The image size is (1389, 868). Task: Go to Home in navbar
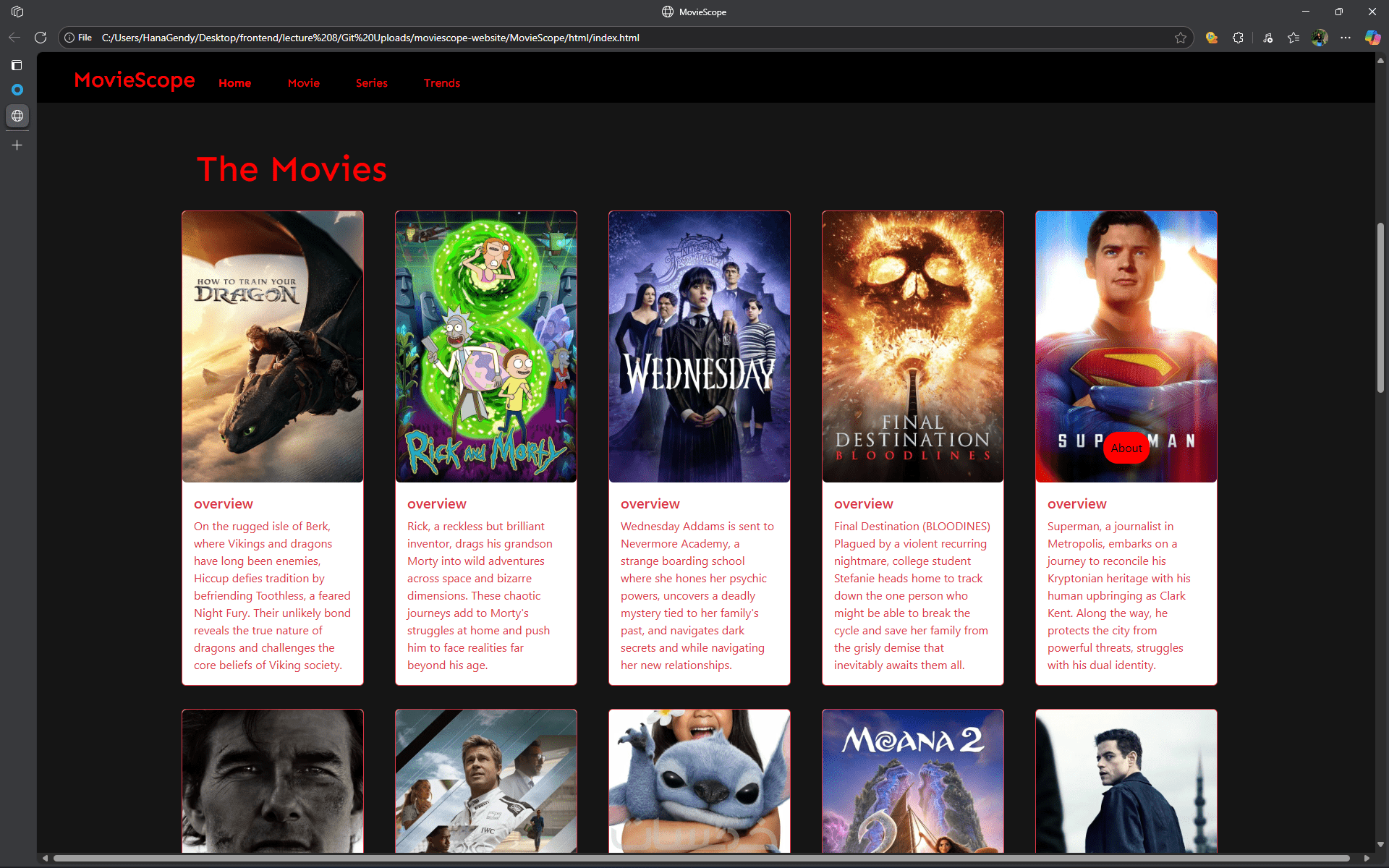click(234, 83)
